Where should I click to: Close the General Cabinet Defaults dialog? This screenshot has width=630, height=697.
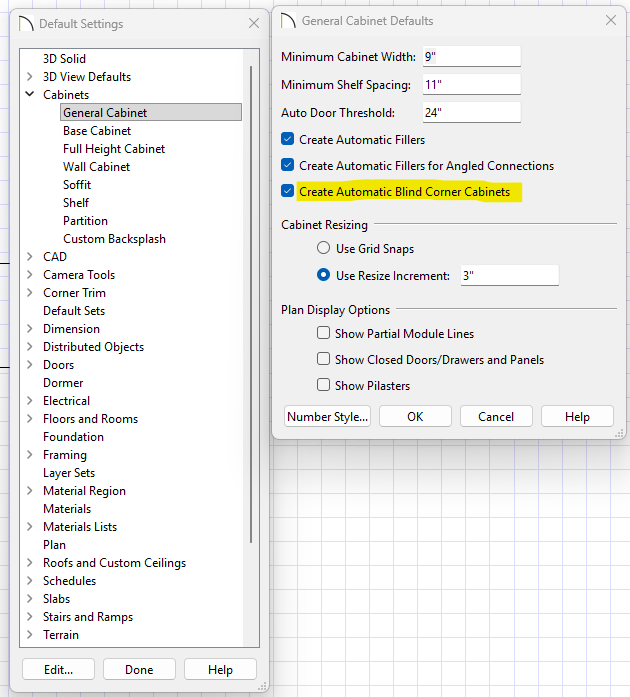pos(610,21)
